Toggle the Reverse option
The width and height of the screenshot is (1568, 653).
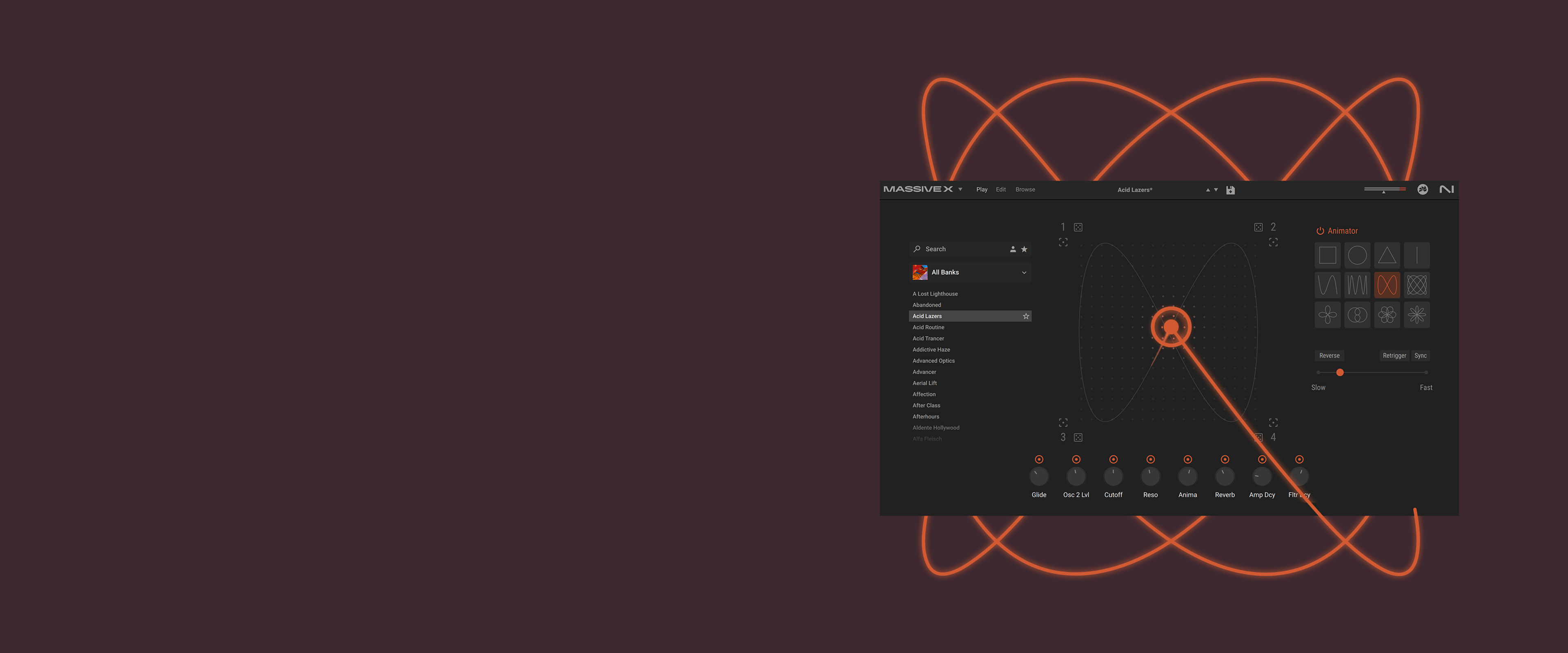point(1329,356)
